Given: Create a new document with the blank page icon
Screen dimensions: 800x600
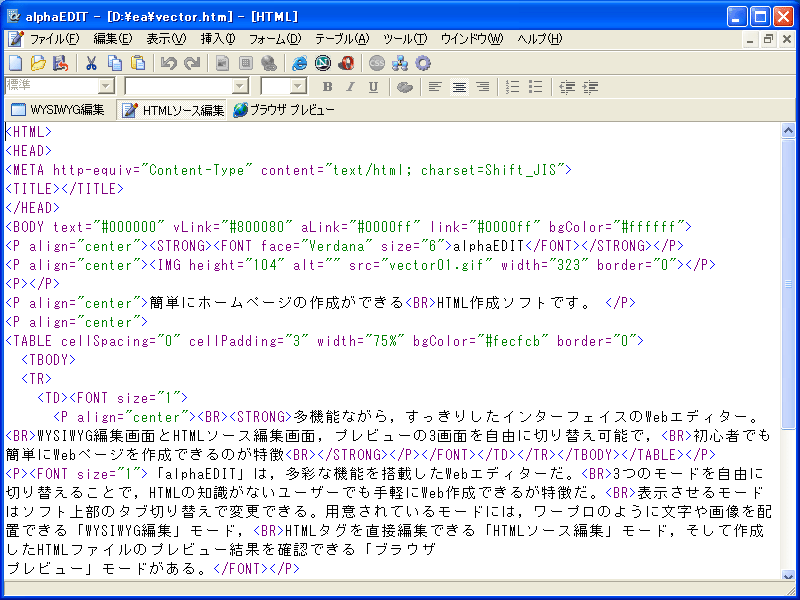Looking at the screenshot, I should pyautogui.click(x=16, y=63).
